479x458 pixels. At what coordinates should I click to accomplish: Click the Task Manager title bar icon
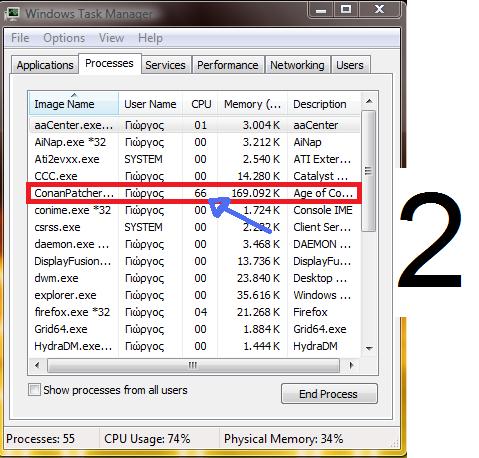point(14,14)
